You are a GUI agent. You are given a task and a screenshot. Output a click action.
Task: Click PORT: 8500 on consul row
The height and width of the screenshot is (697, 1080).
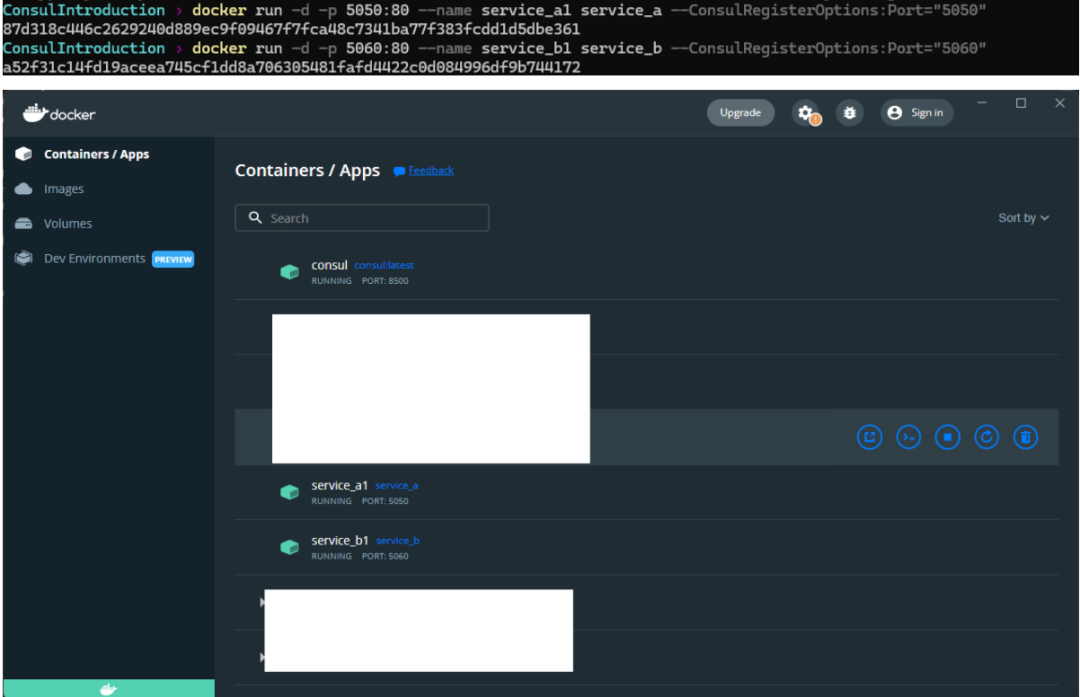coord(385,281)
